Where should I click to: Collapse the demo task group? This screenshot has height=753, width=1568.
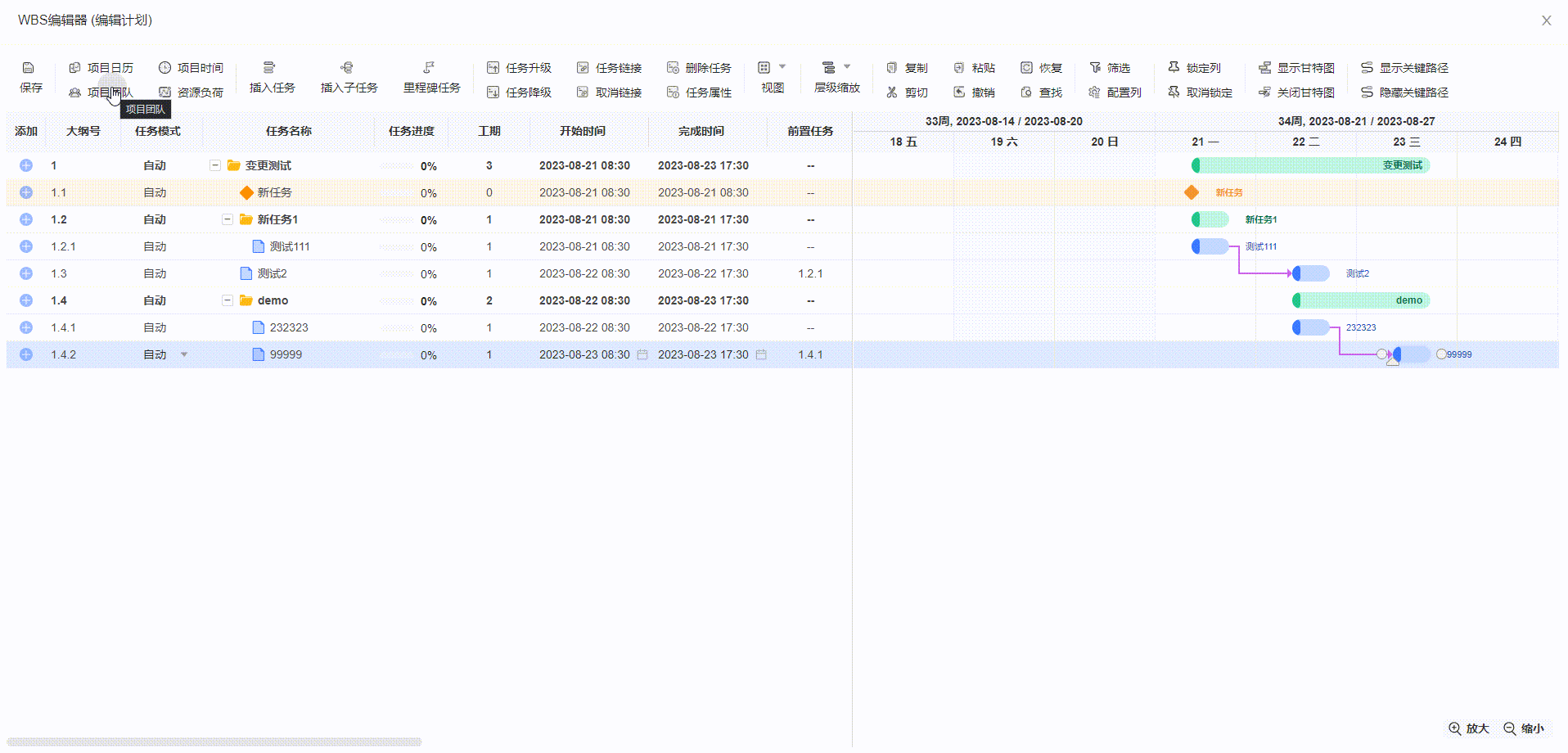tap(228, 300)
